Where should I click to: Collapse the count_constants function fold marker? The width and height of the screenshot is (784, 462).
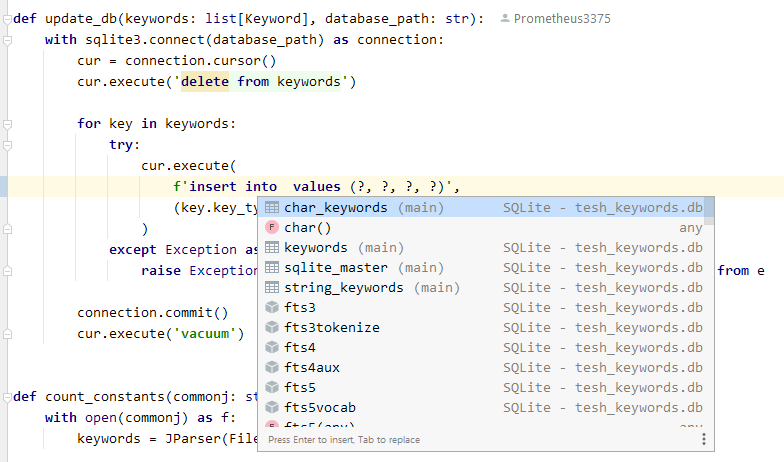7,396
